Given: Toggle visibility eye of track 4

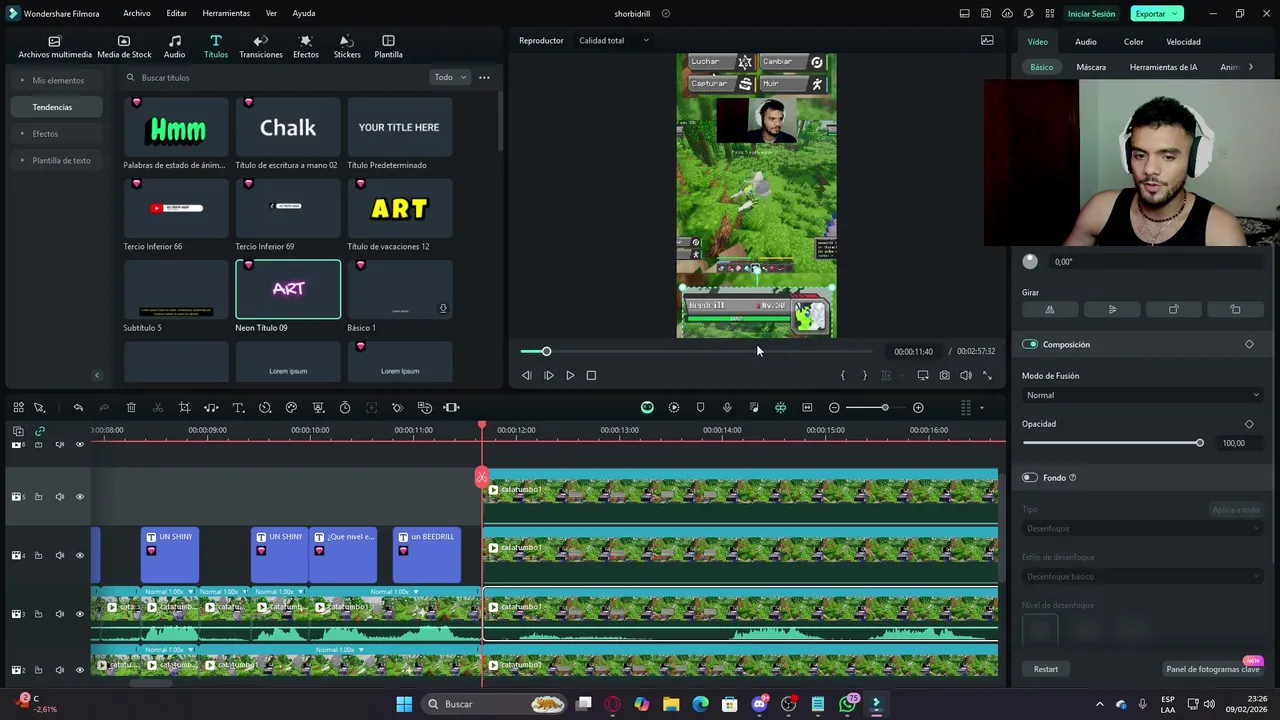Looking at the screenshot, I should pyautogui.click(x=80, y=555).
